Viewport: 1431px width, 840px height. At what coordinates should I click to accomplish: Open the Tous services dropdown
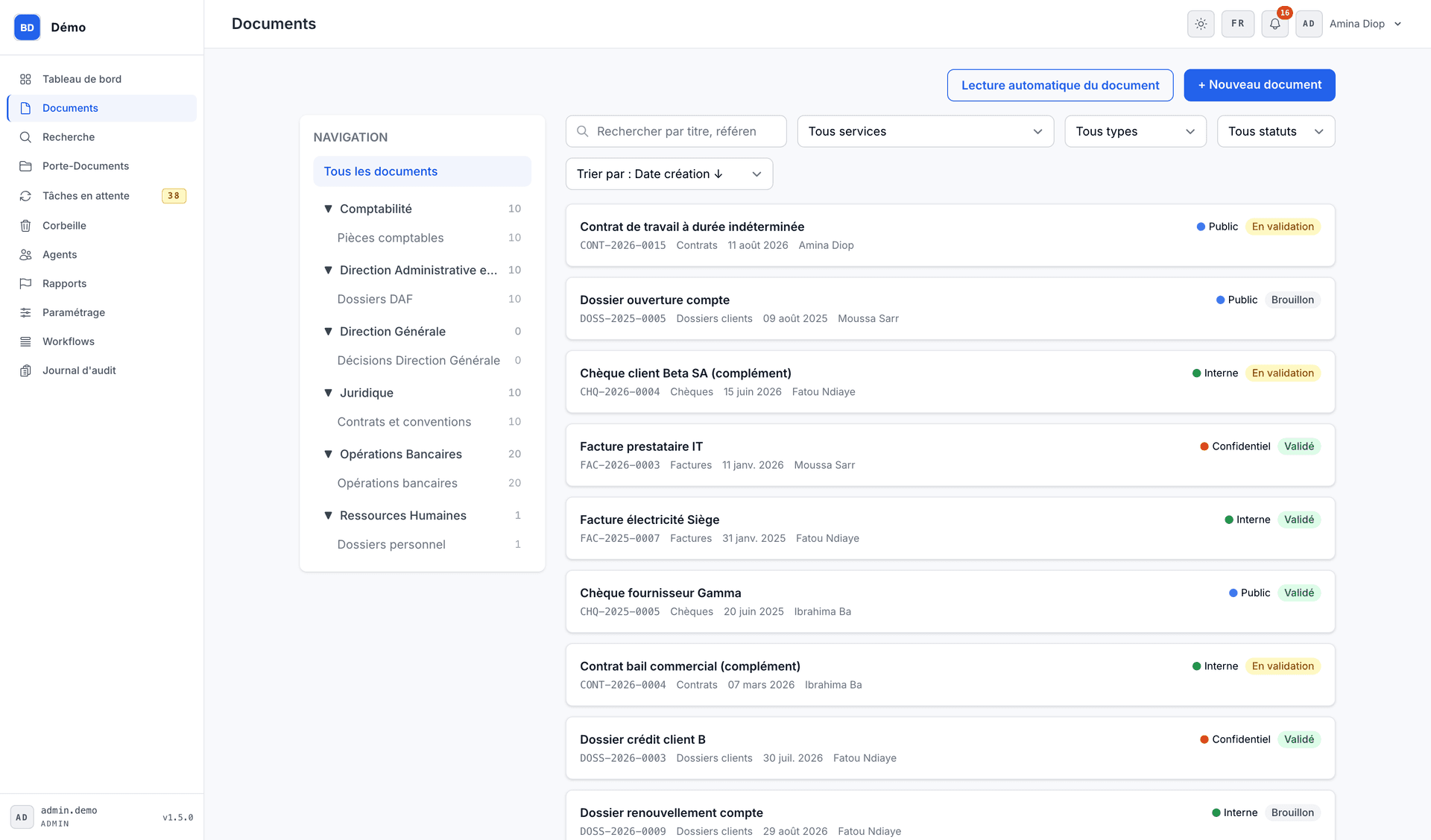coord(925,131)
